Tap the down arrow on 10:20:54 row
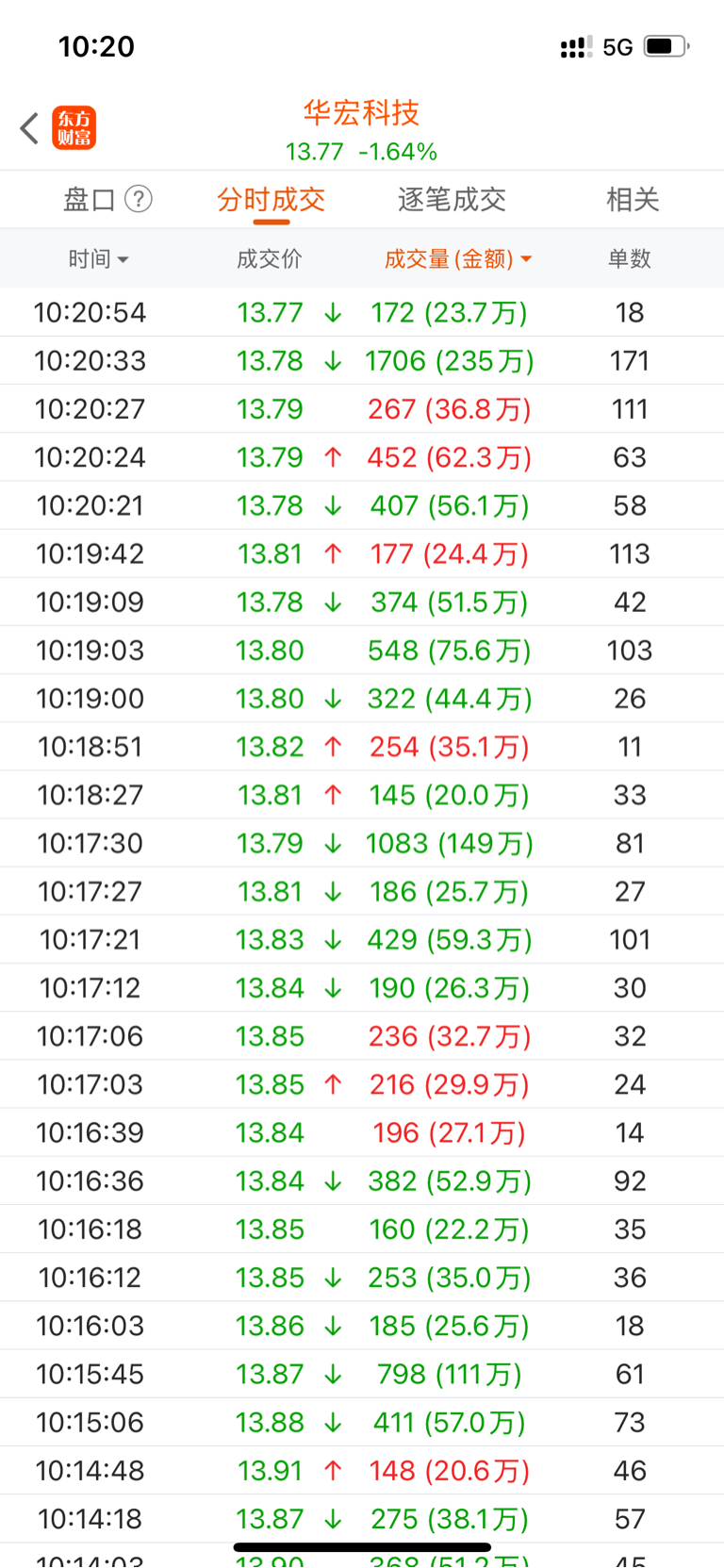 pyautogui.click(x=333, y=313)
